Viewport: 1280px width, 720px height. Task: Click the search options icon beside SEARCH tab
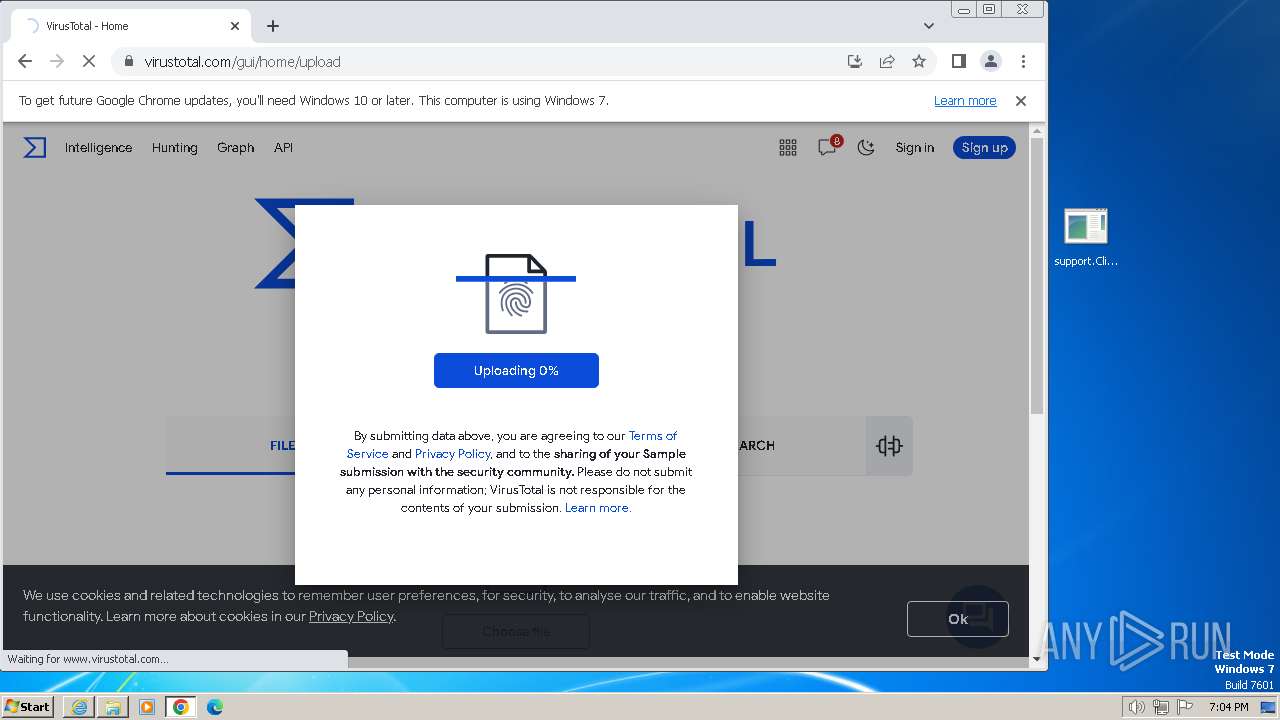889,446
